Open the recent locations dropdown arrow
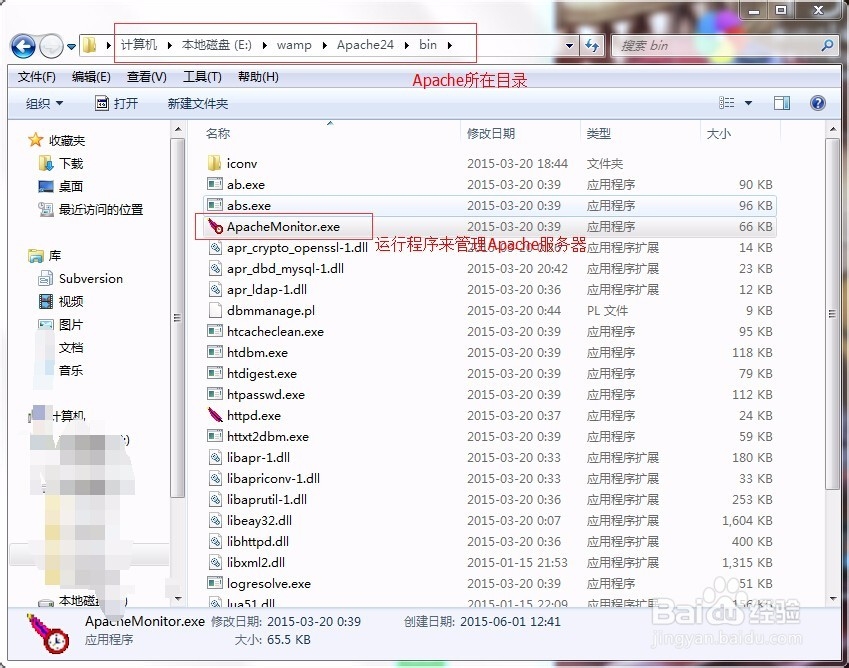The width and height of the screenshot is (849, 668). (x=71, y=47)
